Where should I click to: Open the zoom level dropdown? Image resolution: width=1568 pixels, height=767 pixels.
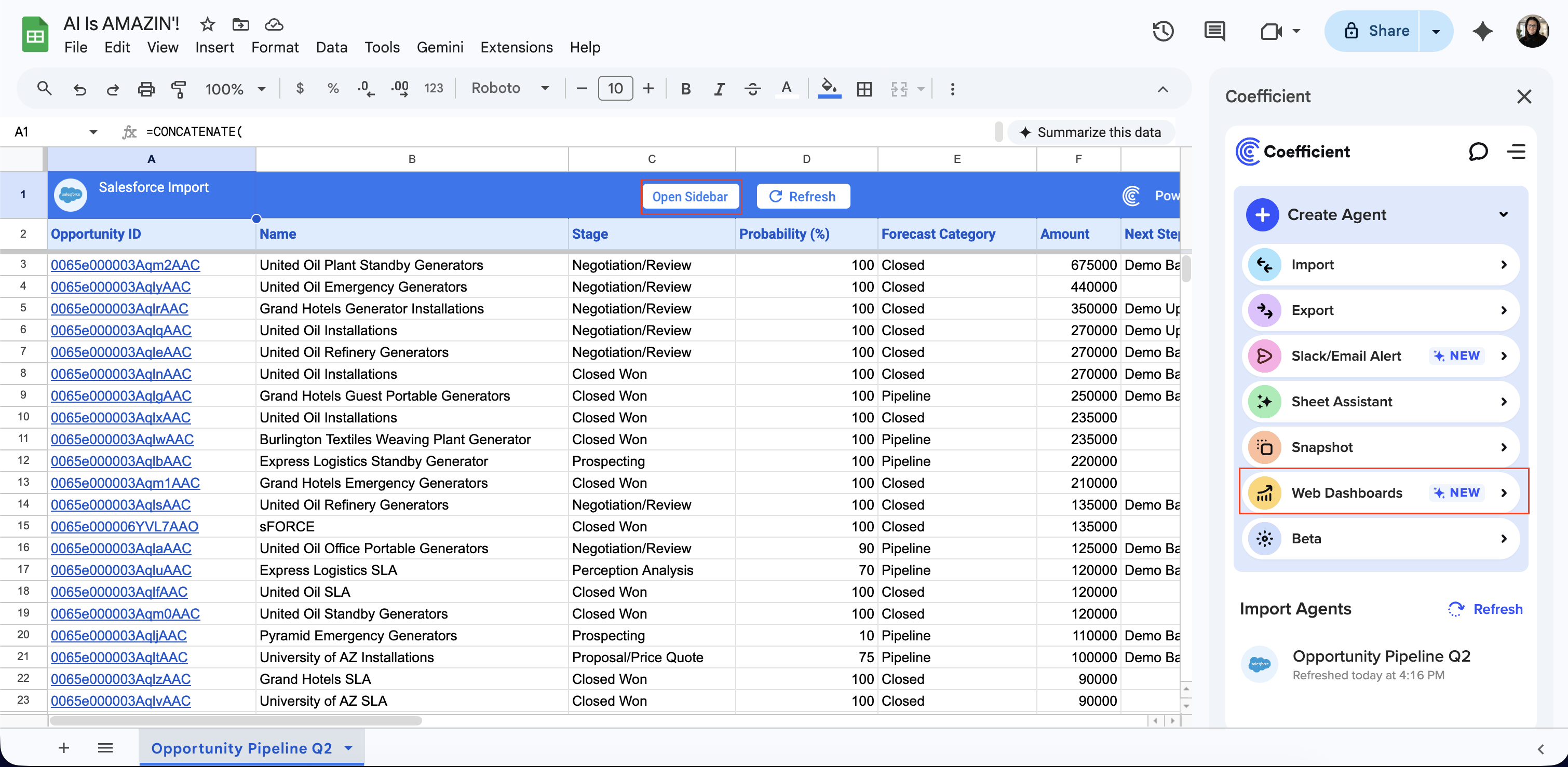click(236, 89)
